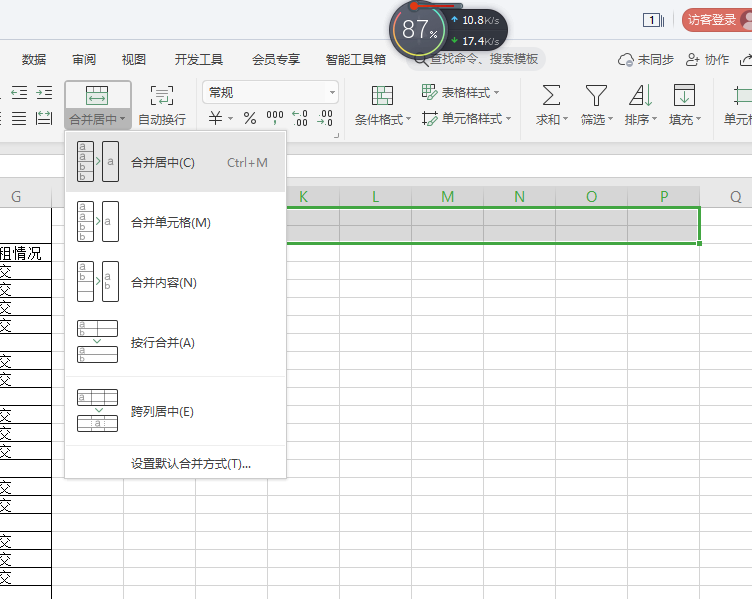Select column header K
The width and height of the screenshot is (752, 599).
pyautogui.click(x=303, y=197)
